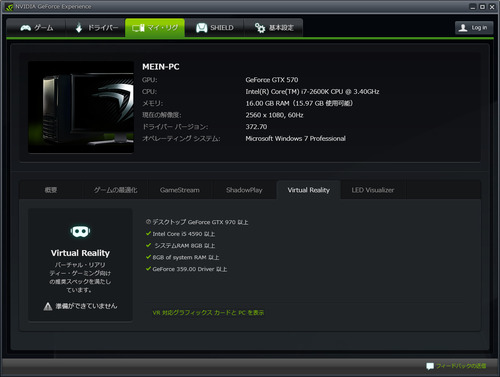Open the ゲームの最適化 sub-tab

click(115, 190)
